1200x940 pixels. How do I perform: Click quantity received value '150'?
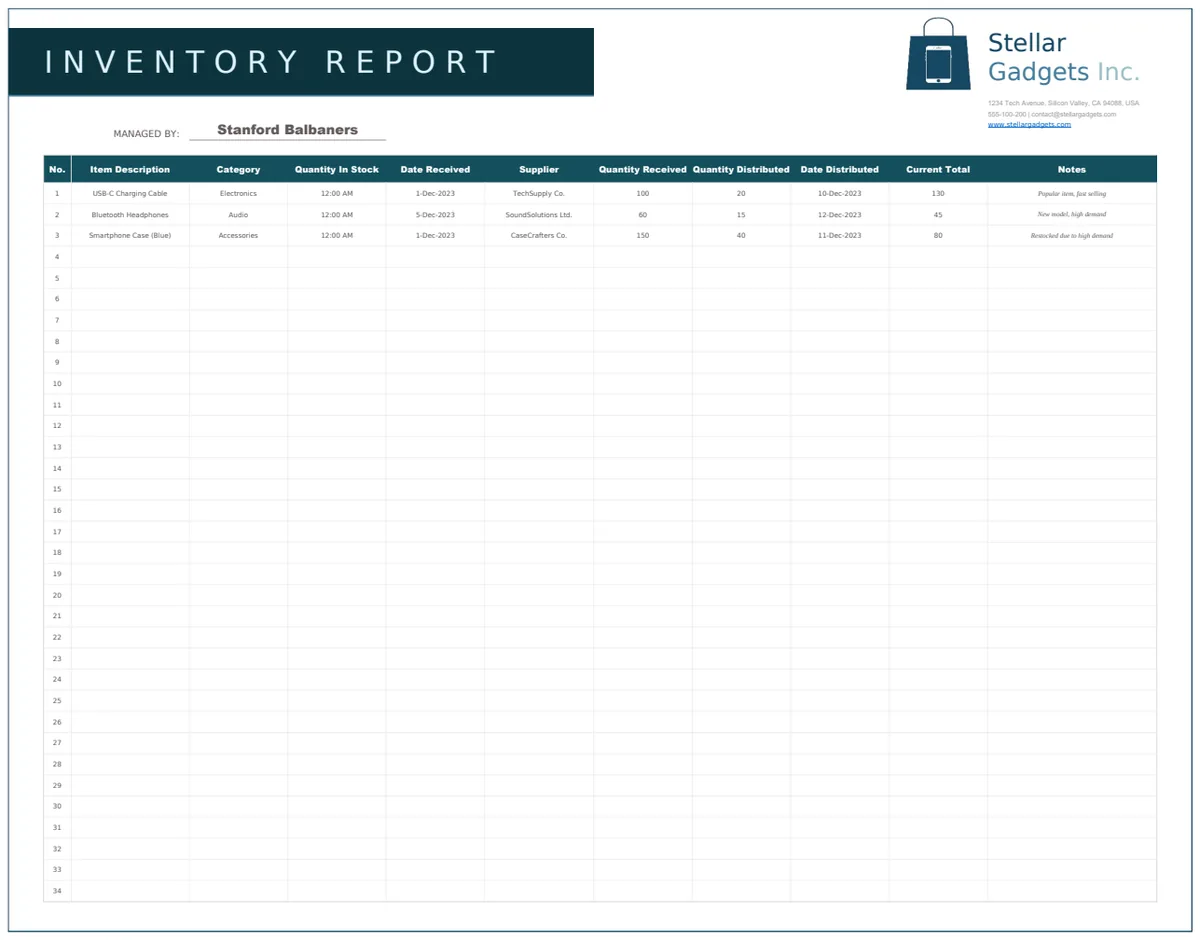(x=643, y=236)
